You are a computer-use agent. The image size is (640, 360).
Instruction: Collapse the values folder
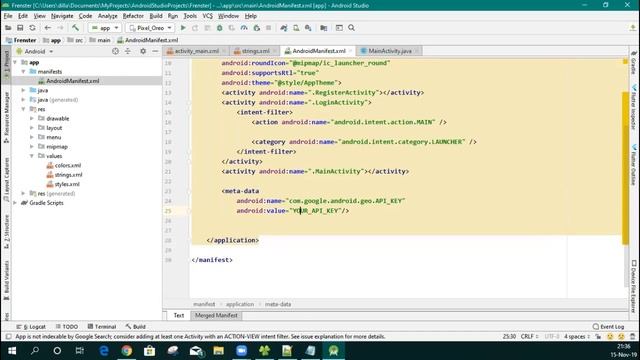point(32,156)
